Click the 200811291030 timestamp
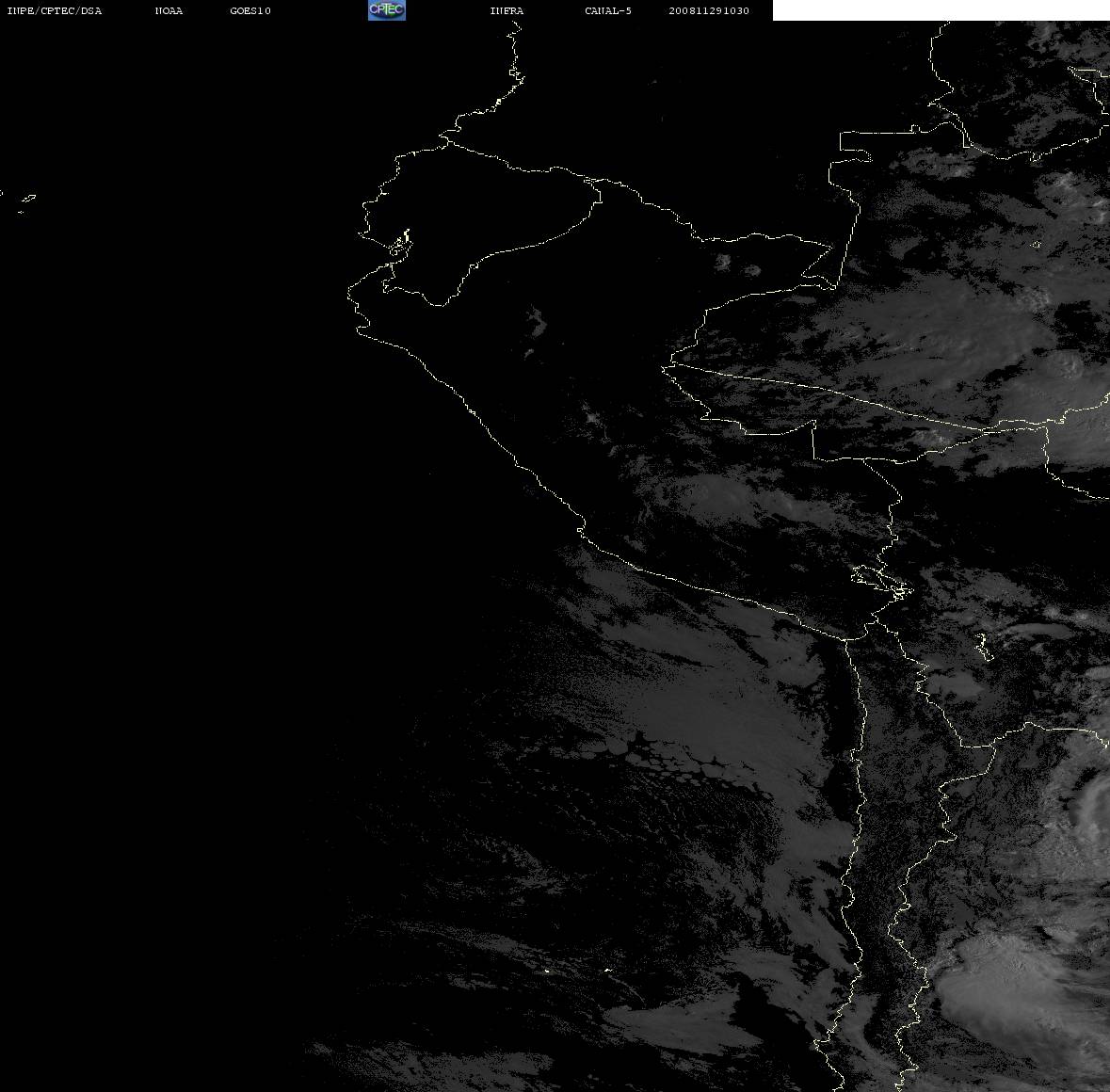The image size is (1110, 1092). tap(709, 10)
